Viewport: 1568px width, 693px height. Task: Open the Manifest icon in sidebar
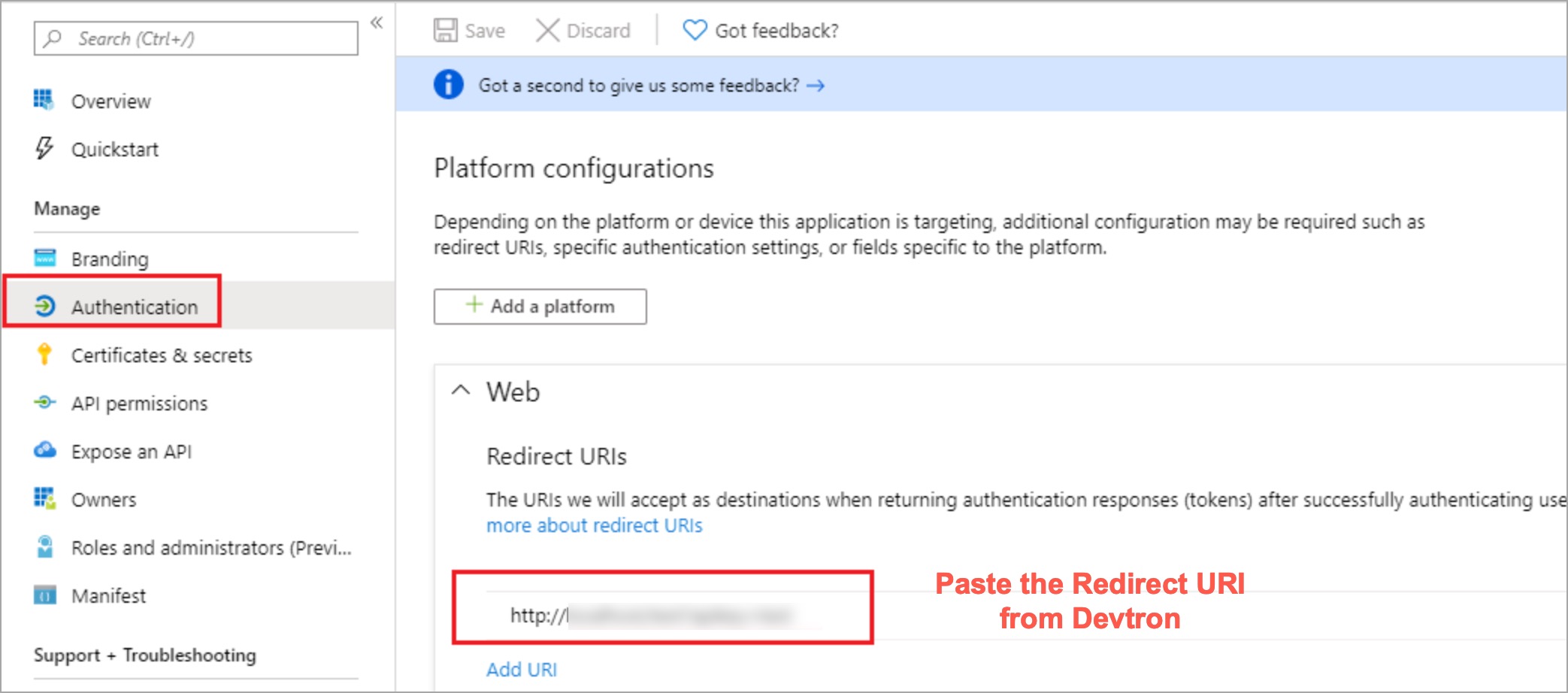click(45, 595)
